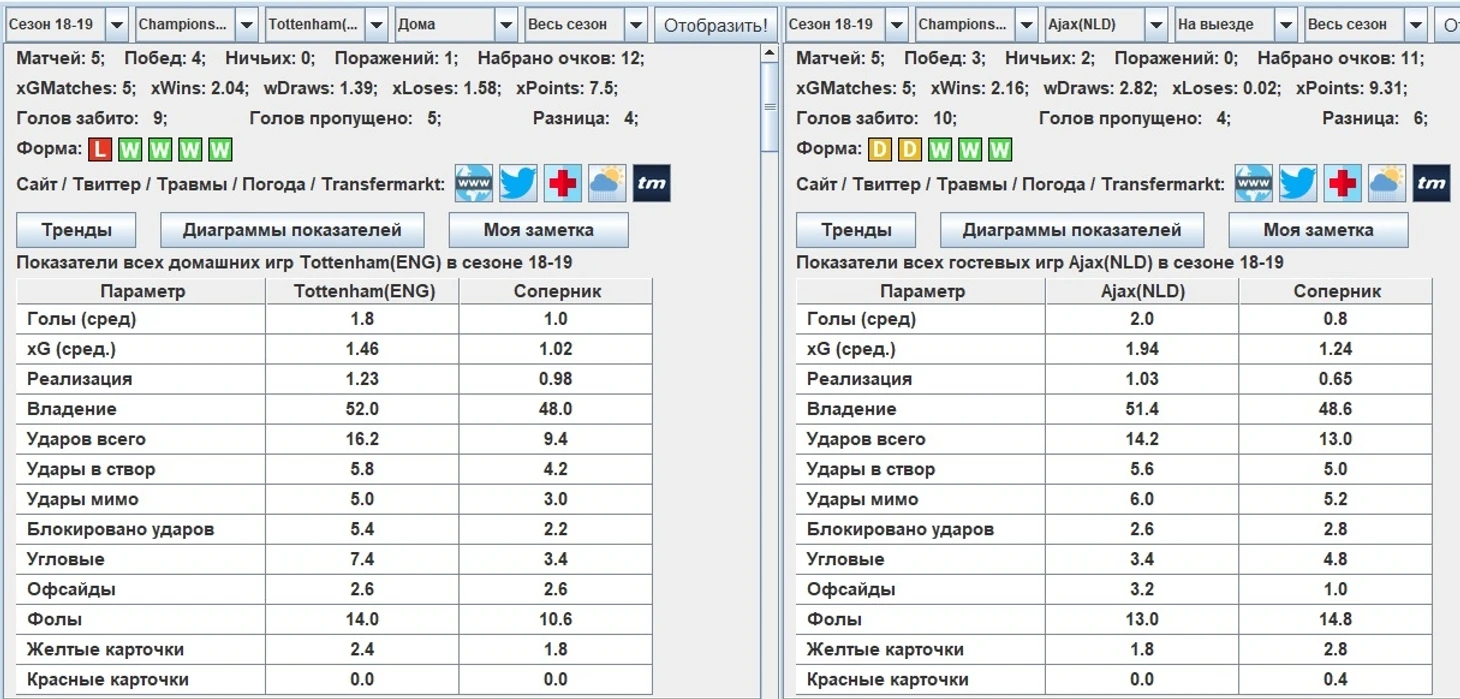The image size is (1460, 699).
Task: Open right panel Champions league dropdown
Action: point(976,24)
